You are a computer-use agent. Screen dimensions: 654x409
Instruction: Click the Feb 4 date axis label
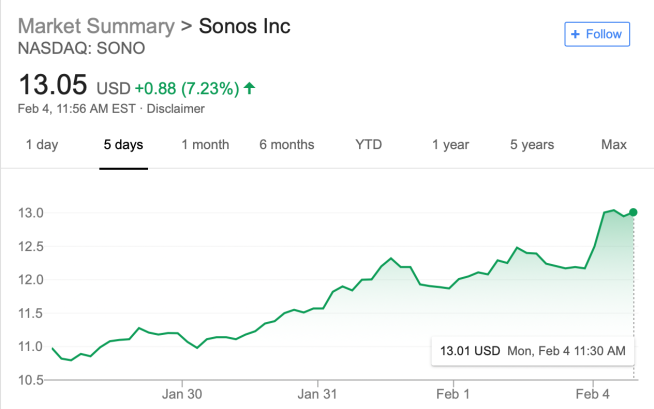click(593, 393)
